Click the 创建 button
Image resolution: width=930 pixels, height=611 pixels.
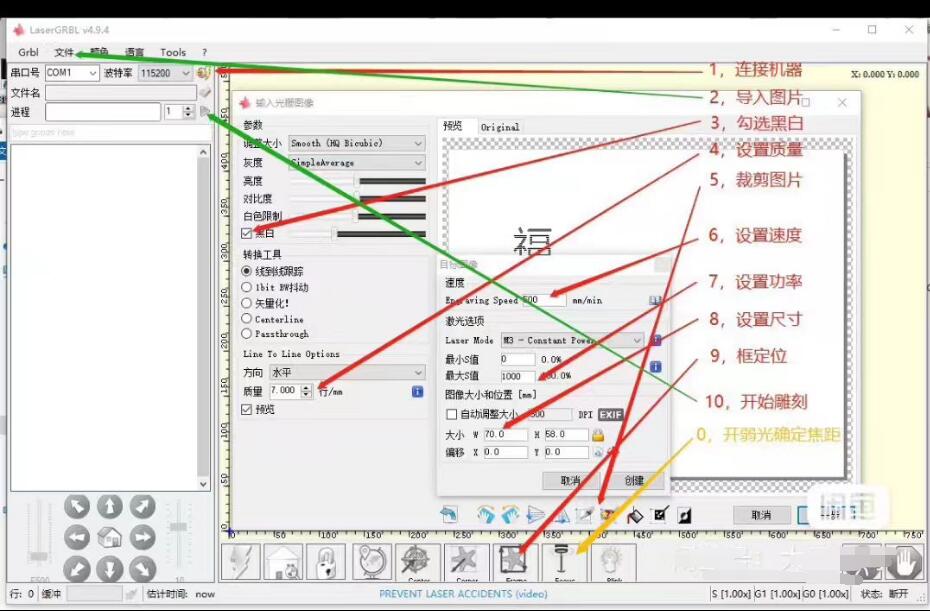[x=635, y=480]
